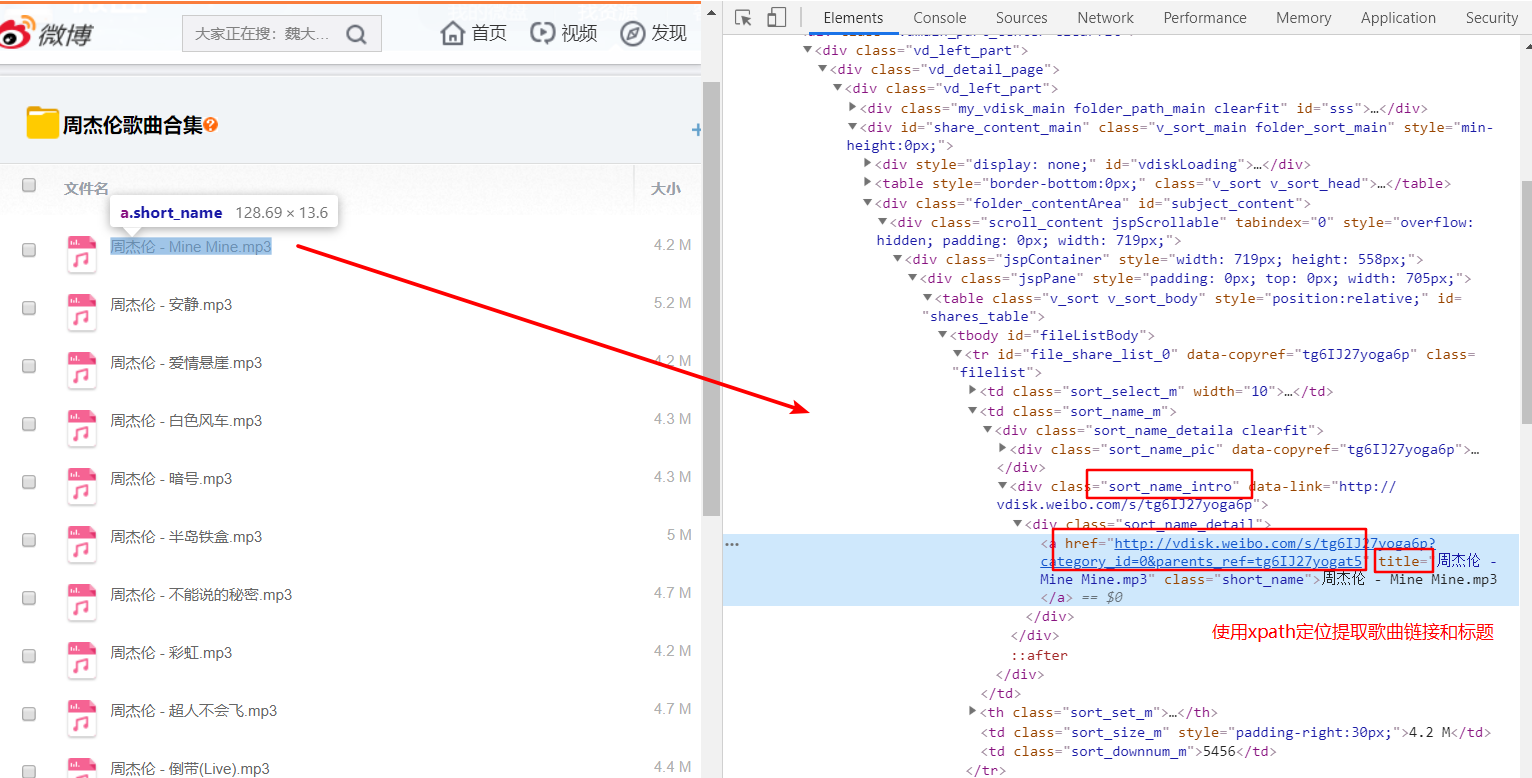This screenshot has height=778, width=1532.
Task: Open the 周杰伦 - 超人不会飞.mp3 link
Action: [194, 711]
